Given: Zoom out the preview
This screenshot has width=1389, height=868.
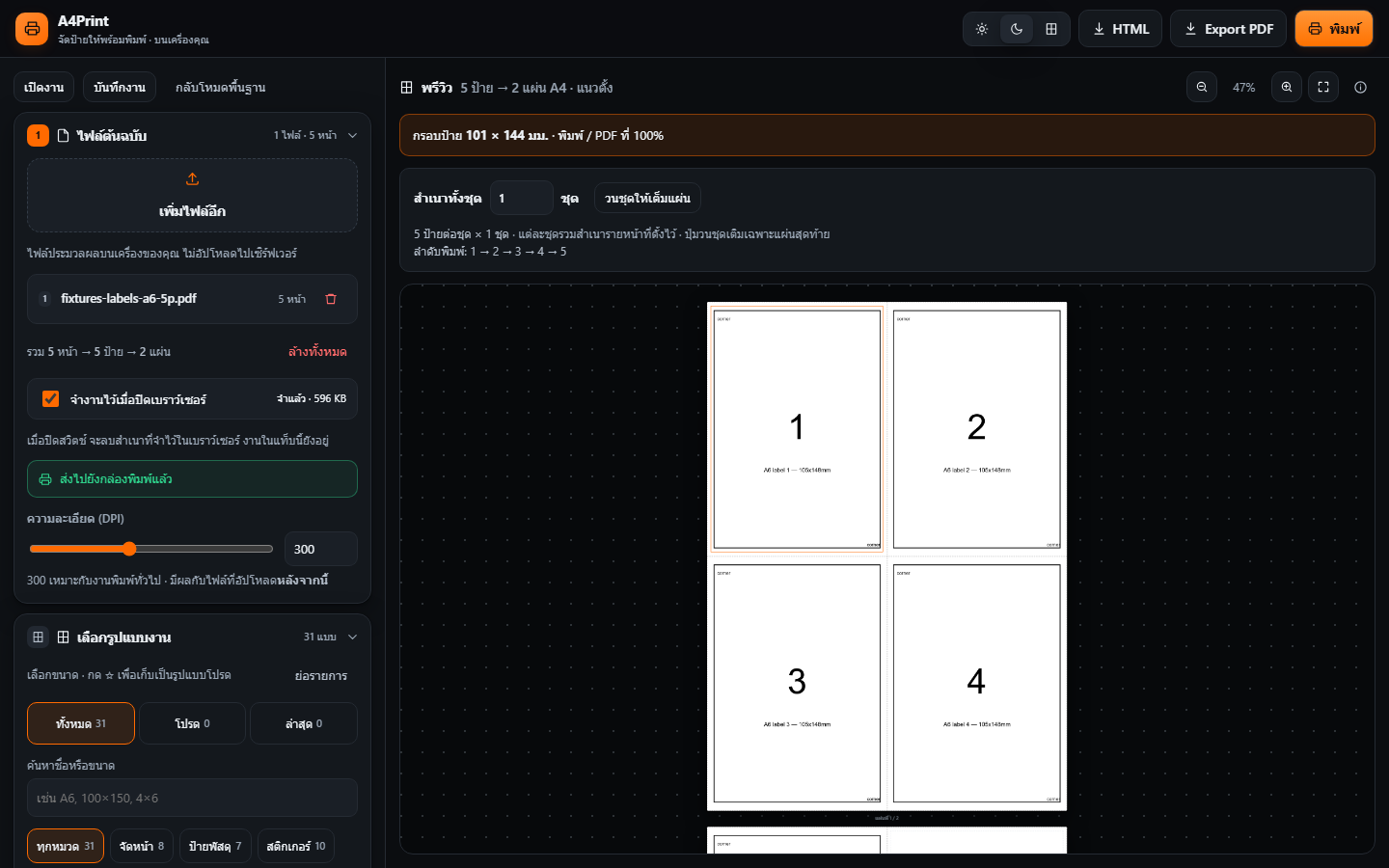Looking at the screenshot, I should tap(1202, 87).
